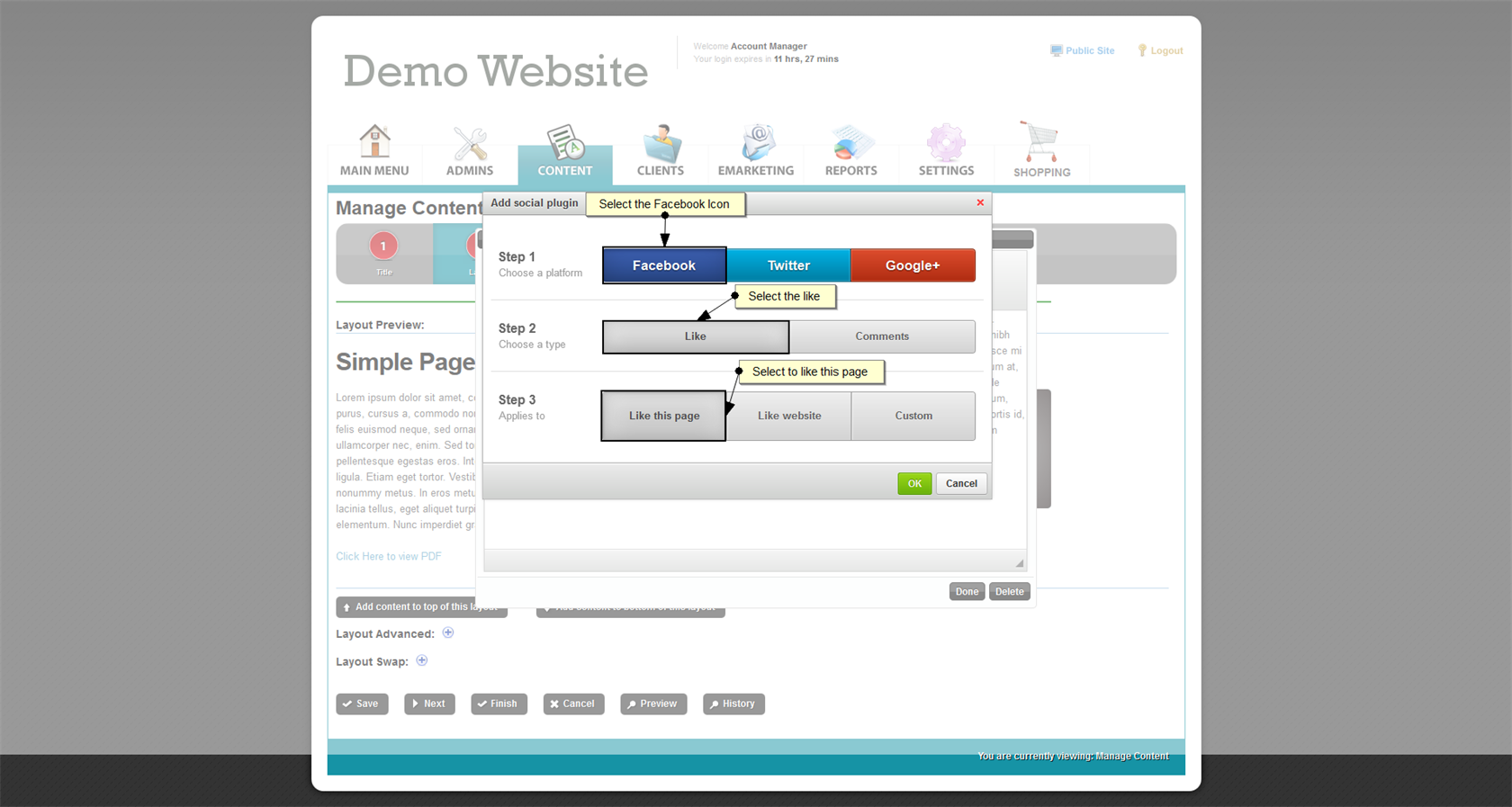Choose Facebook as the platform
The image size is (1512, 807).
pos(664,265)
